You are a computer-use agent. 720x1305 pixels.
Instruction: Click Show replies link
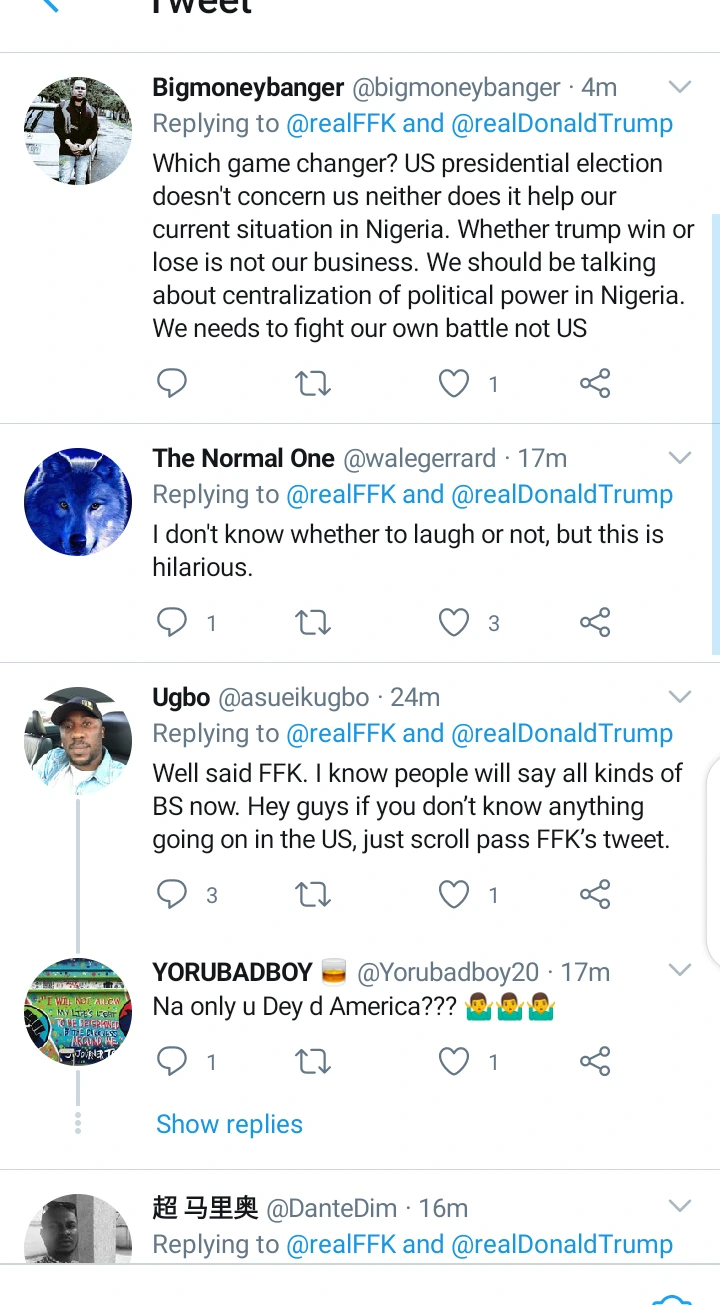pyautogui.click(x=229, y=1124)
